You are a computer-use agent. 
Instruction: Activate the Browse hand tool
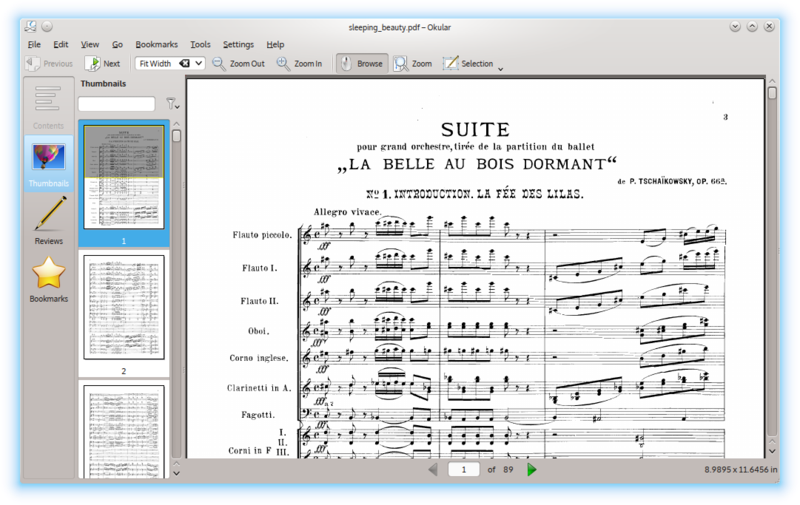click(x=362, y=64)
